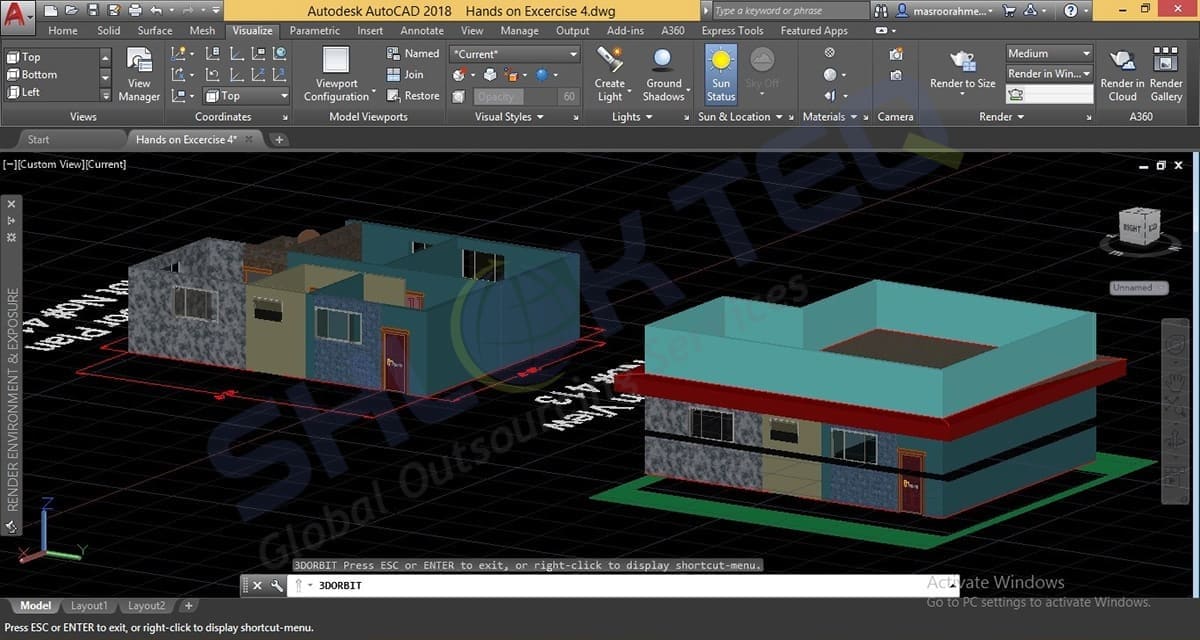Click the Join viewports button
The height and width of the screenshot is (640, 1200).
(x=406, y=75)
